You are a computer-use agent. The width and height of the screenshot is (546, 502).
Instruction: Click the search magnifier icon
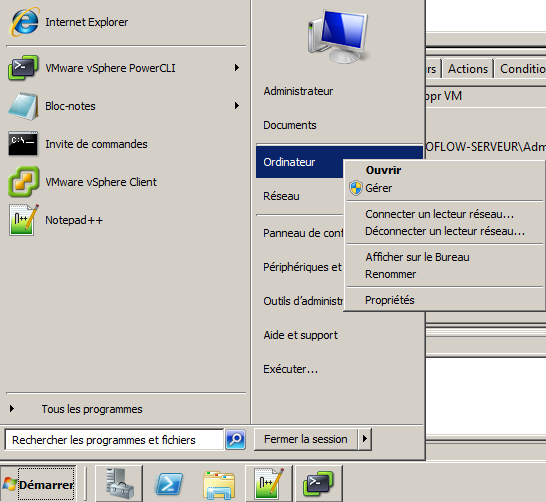pyautogui.click(x=235, y=439)
